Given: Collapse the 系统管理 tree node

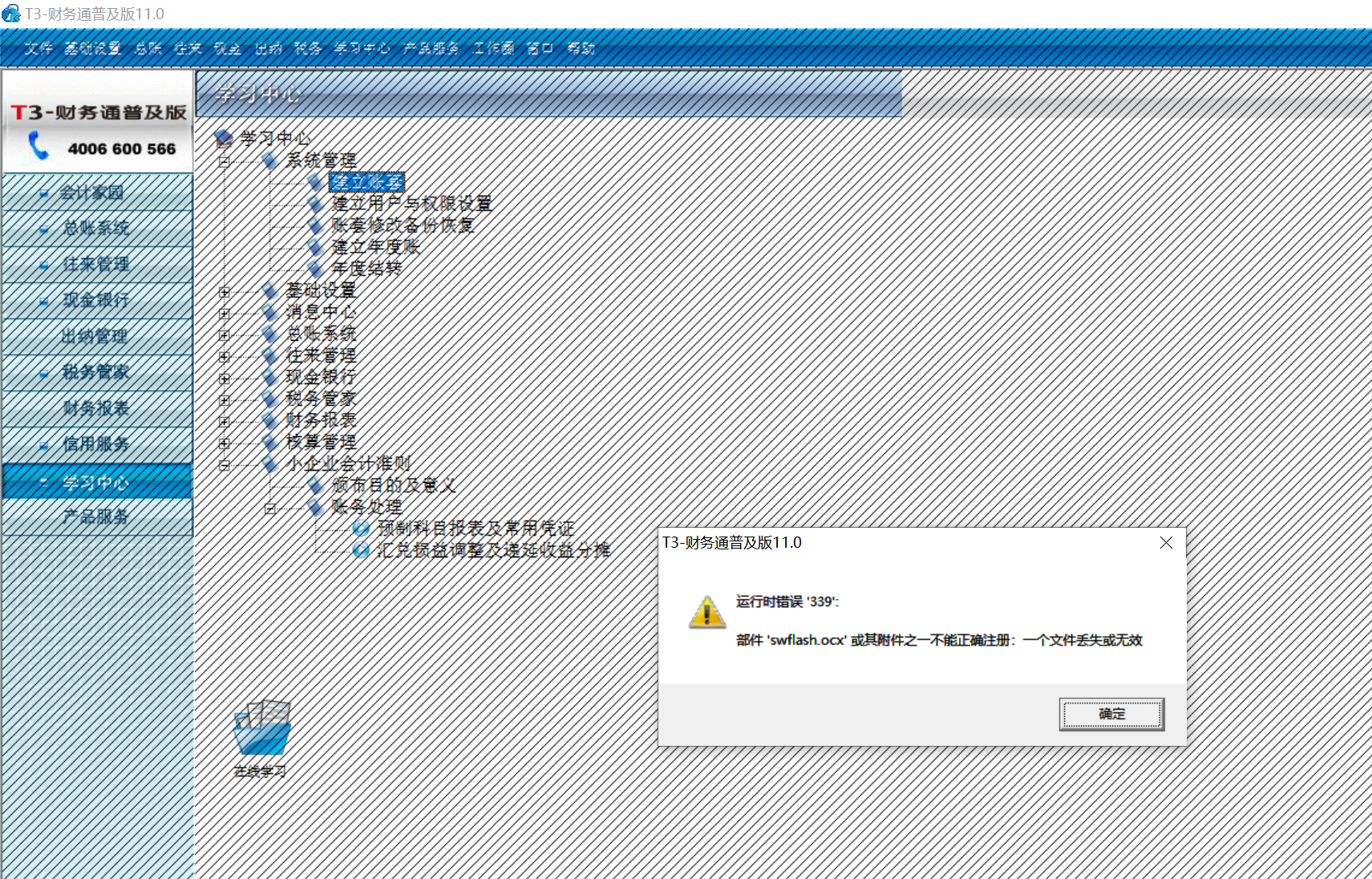Looking at the screenshot, I should click(x=225, y=161).
